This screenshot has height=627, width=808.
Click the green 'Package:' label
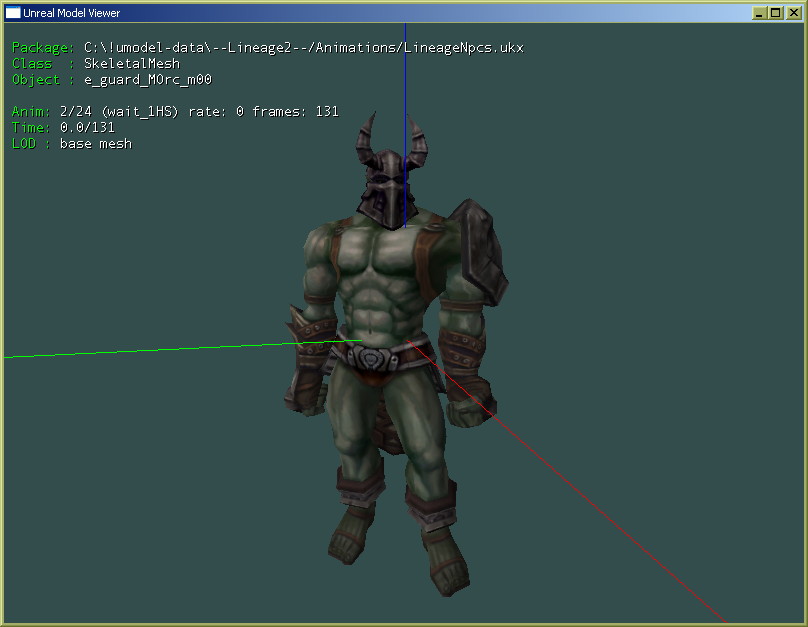pos(43,48)
